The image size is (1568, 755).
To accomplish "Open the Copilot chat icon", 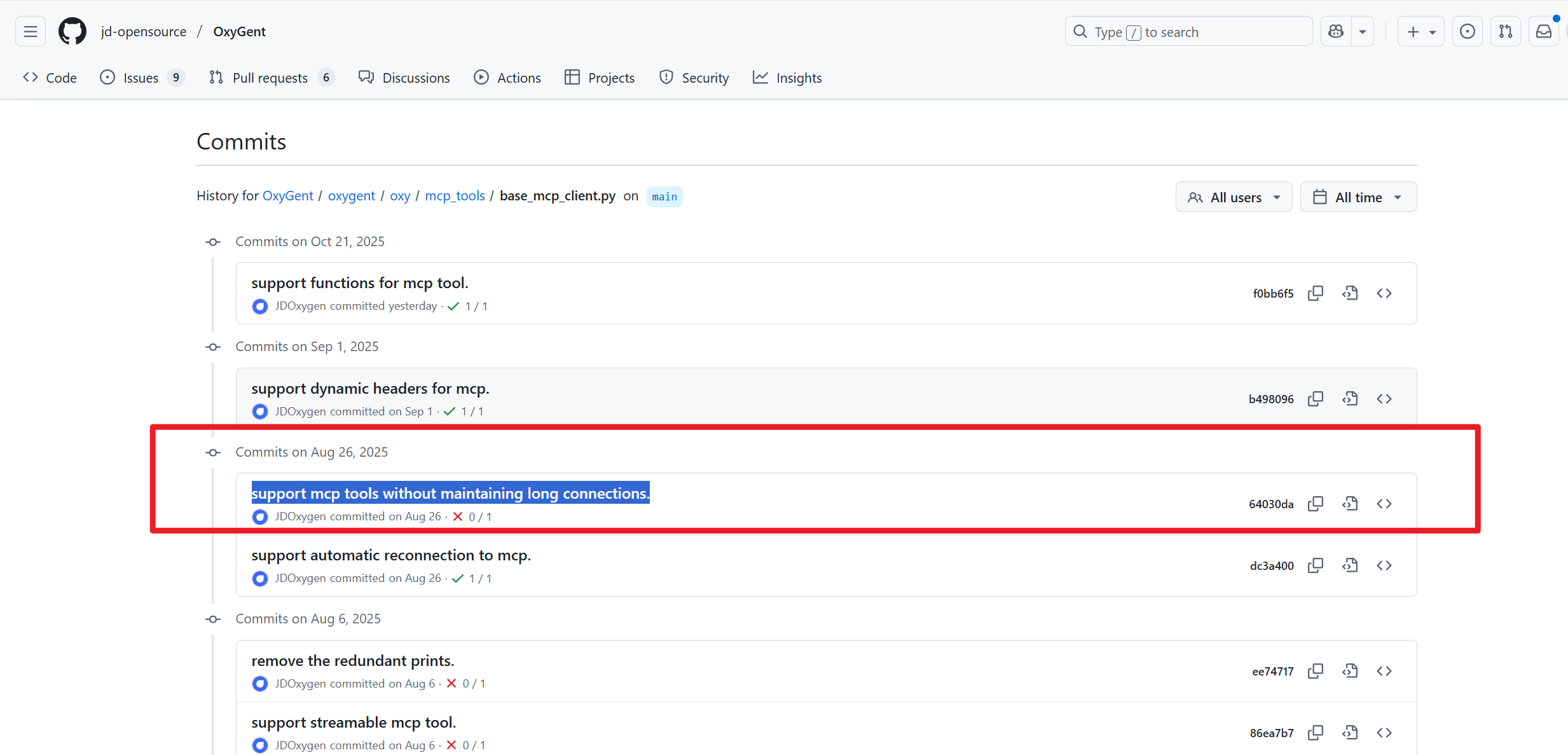I will [1336, 32].
